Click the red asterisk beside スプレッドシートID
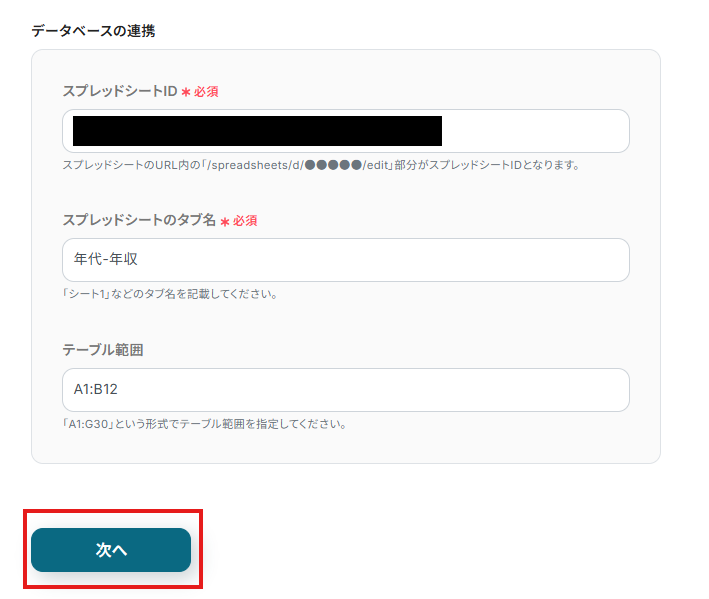Screen dimensions: 709x599 (186, 92)
